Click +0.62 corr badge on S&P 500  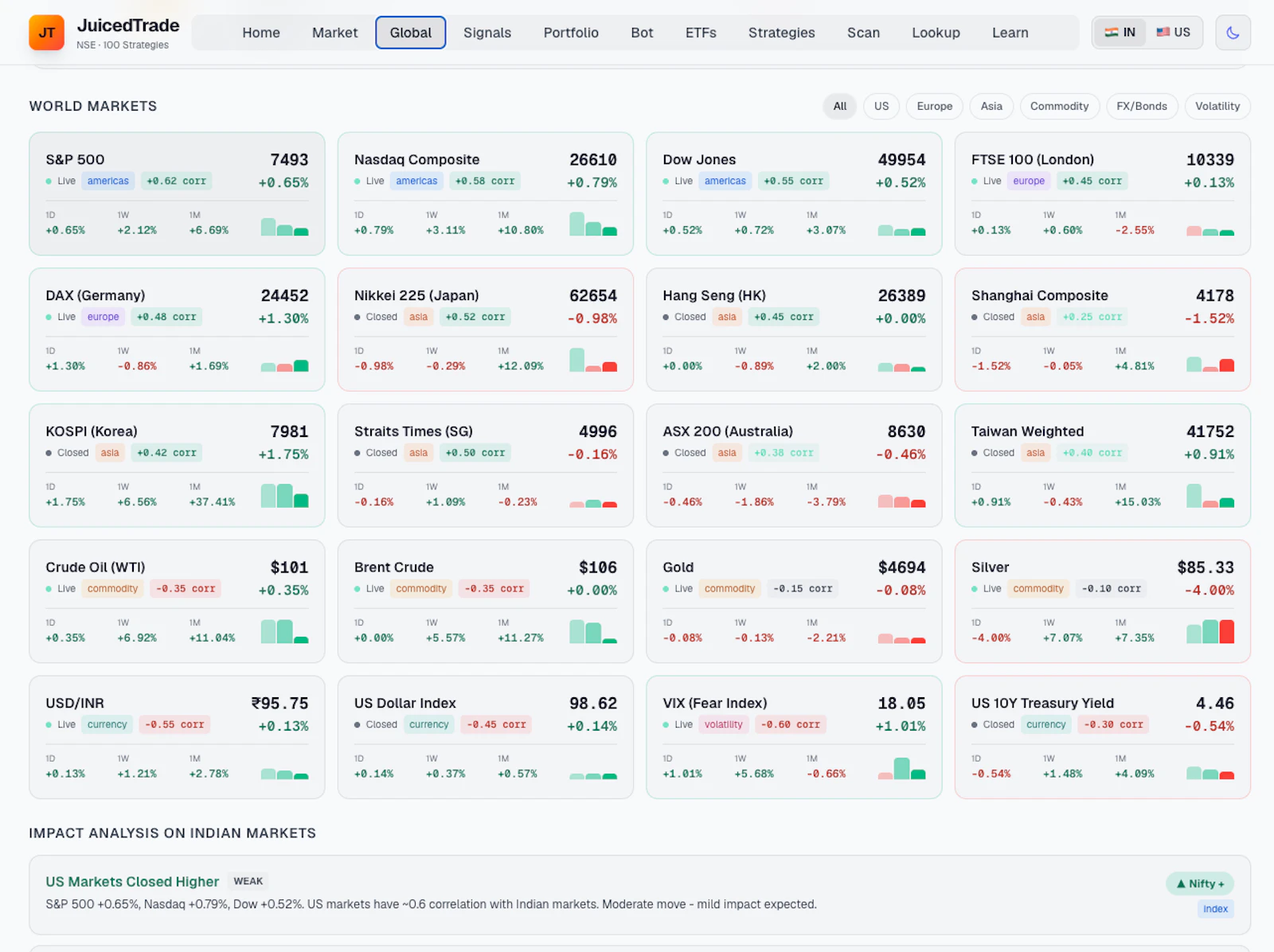point(176,181)
